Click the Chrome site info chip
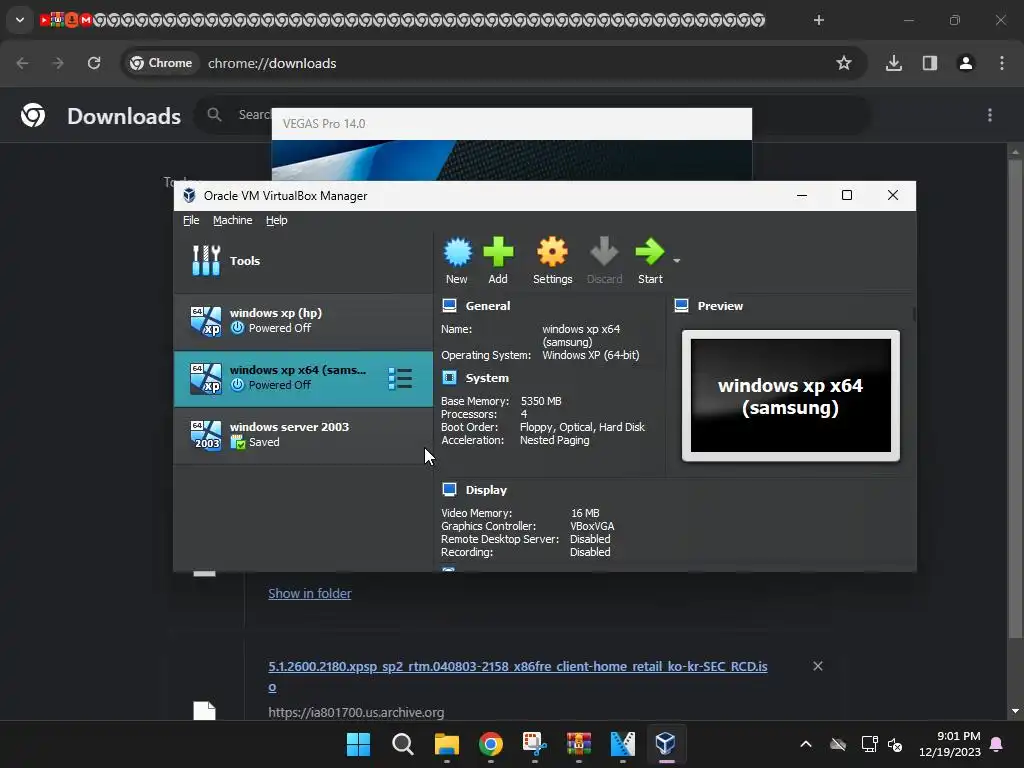 (x=161, y=63)
